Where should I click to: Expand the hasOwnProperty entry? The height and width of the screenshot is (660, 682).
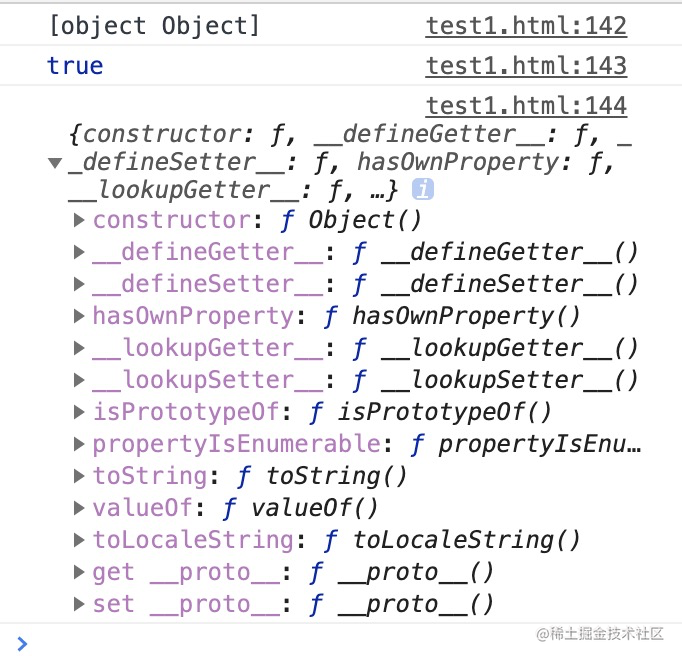79,316
